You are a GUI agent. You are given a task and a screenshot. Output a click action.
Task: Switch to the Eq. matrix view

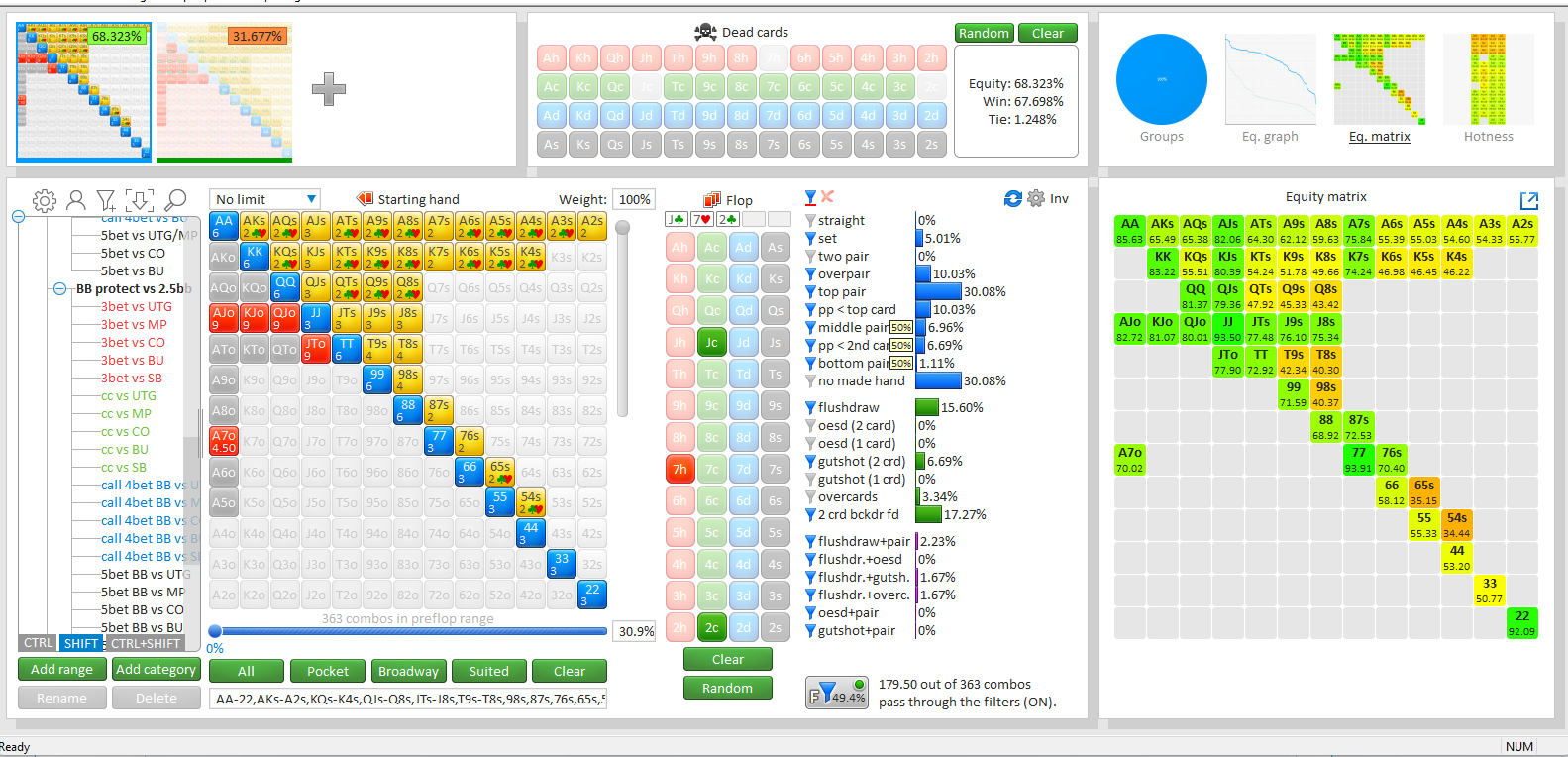1379,89
